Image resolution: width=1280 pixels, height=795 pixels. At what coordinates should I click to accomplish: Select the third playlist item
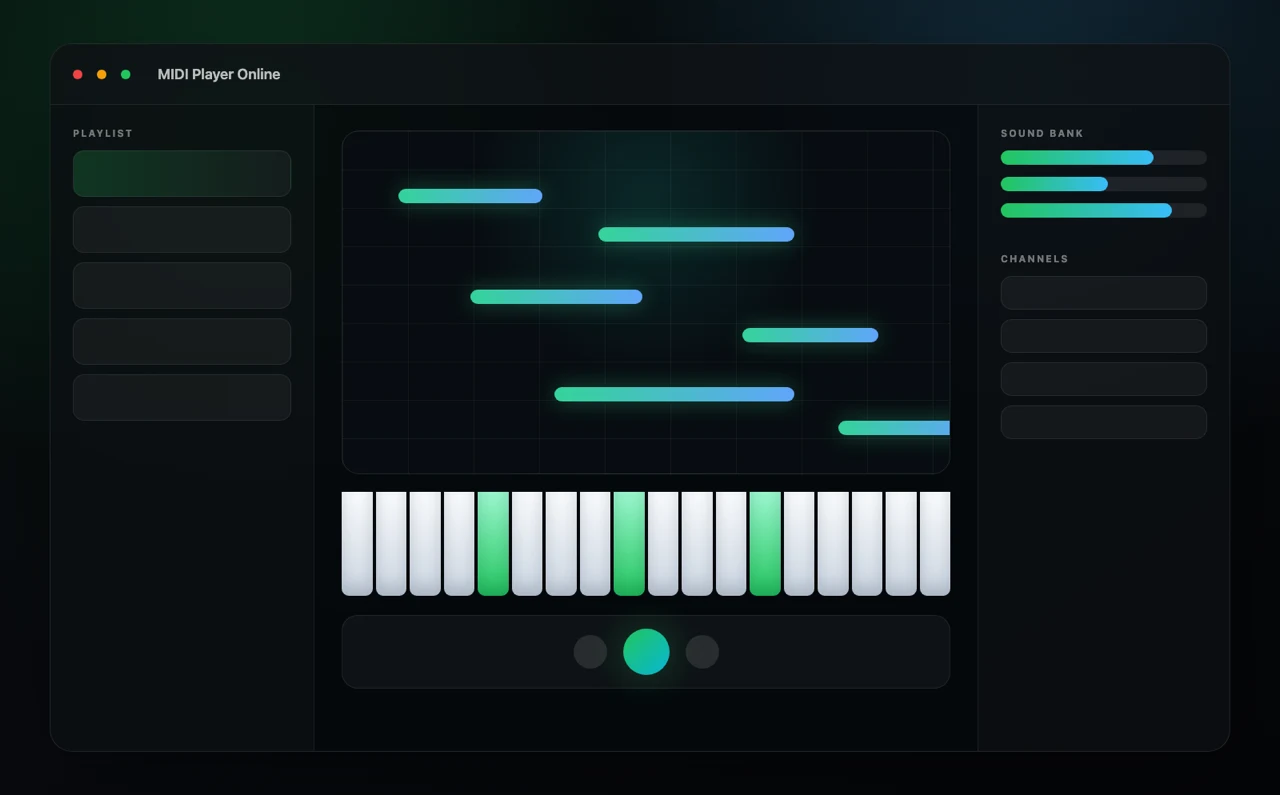pyautogui.click(x=182, y=286)
